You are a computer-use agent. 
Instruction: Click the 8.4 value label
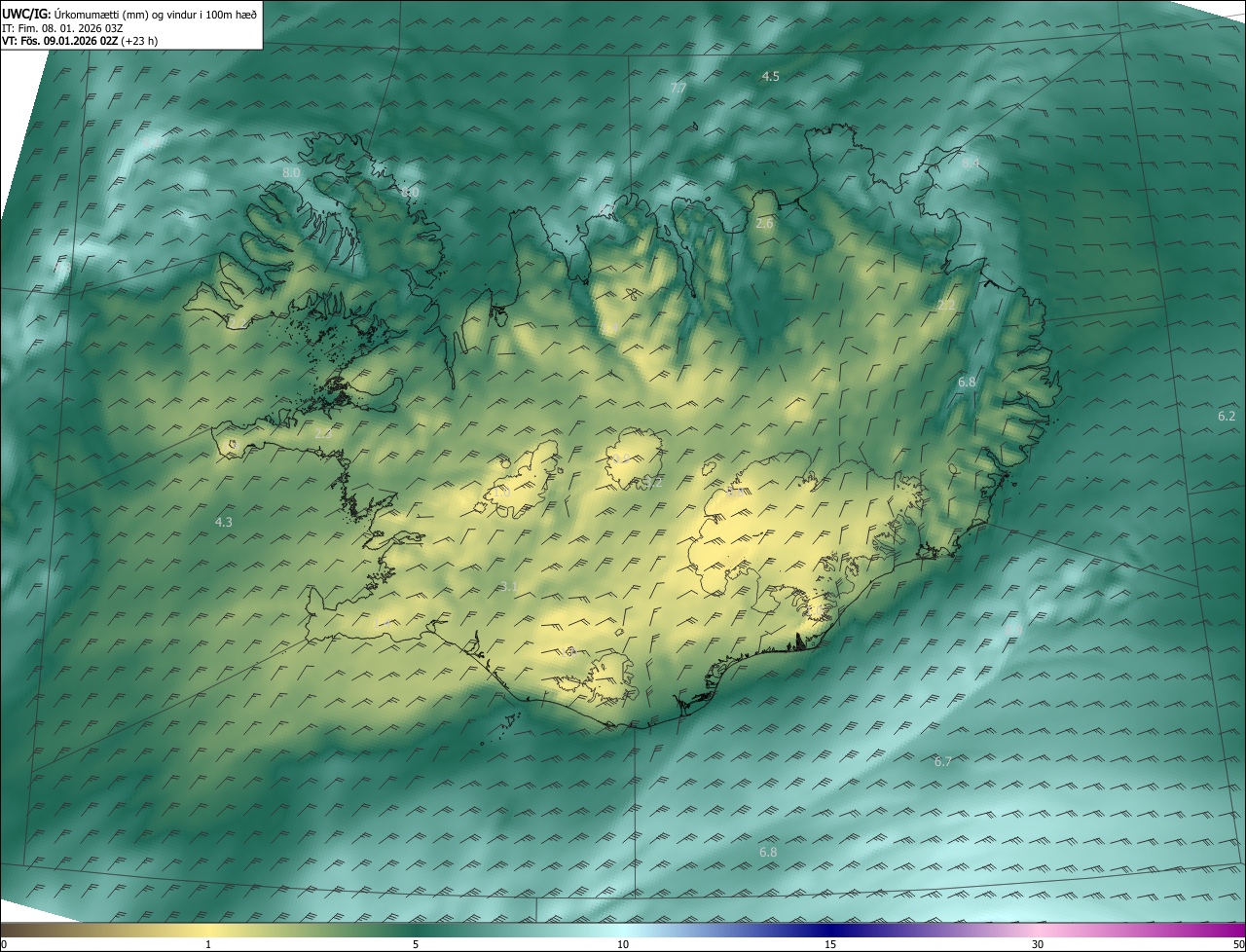pyautogui.click(x=971, y=164)
